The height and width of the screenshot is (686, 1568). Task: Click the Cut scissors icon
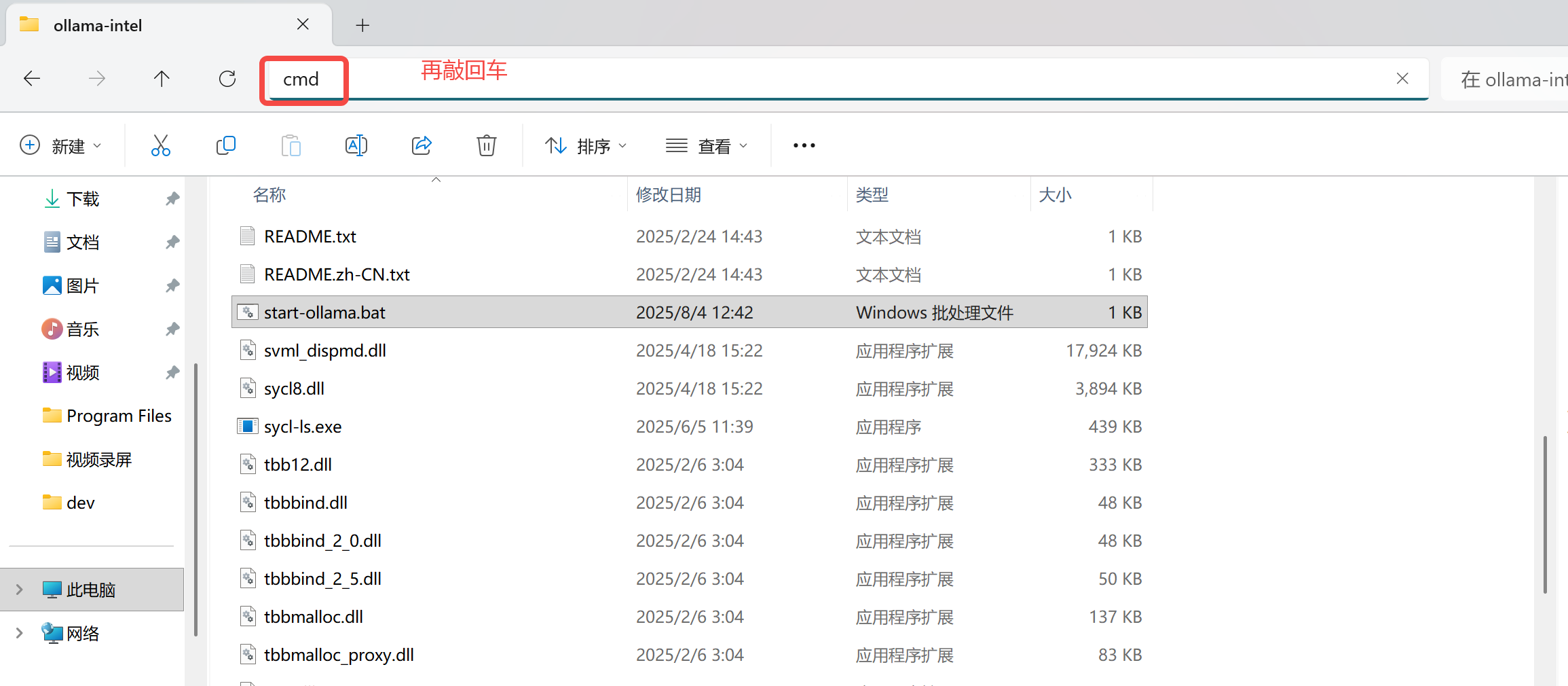point(161,145)
